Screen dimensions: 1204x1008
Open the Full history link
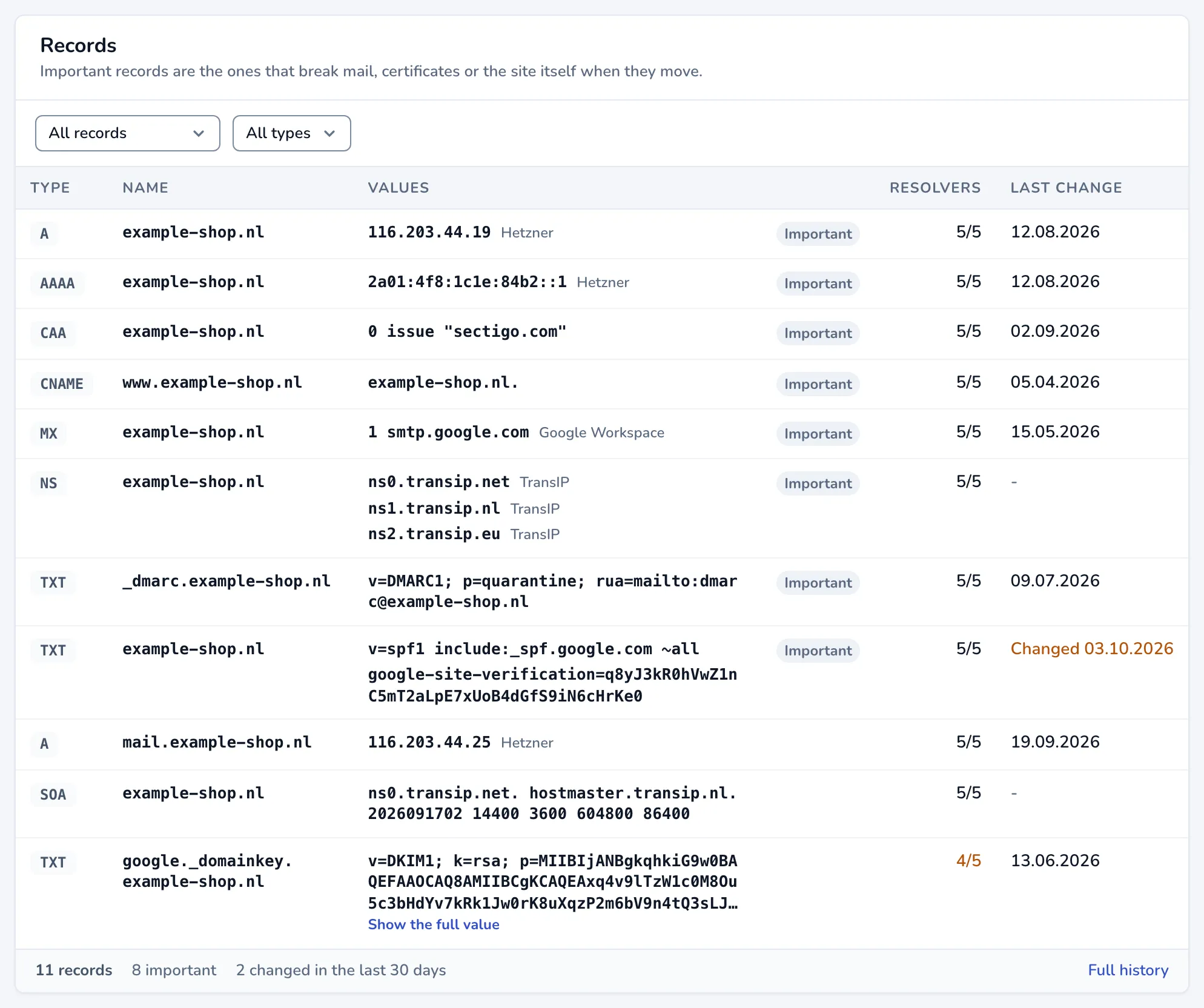[x=1128, y=970]
